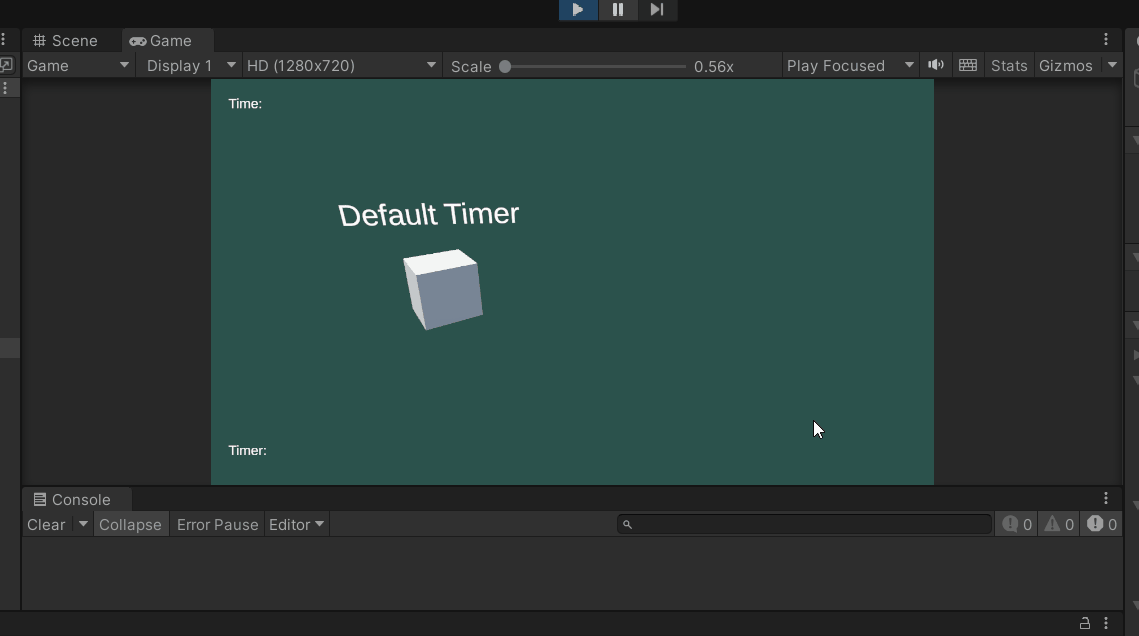Open the Game view mode dropdown

tap(78, 66)
